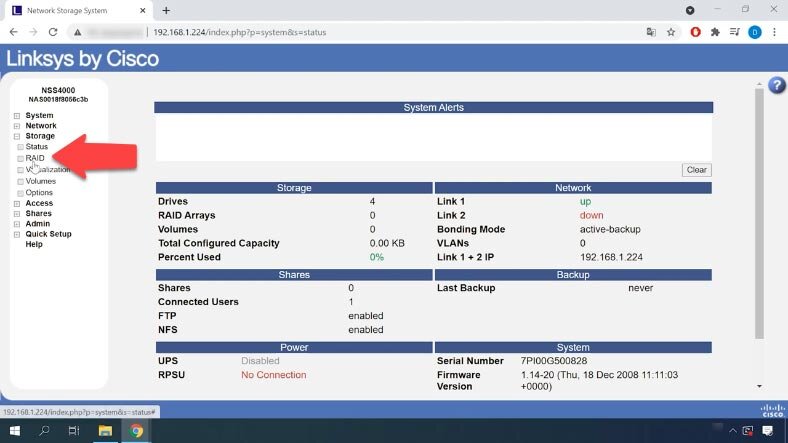Viewport: 788px width, 443px height.
Task: Open a new tab with the plus icon
Action: tap(166, 10)
